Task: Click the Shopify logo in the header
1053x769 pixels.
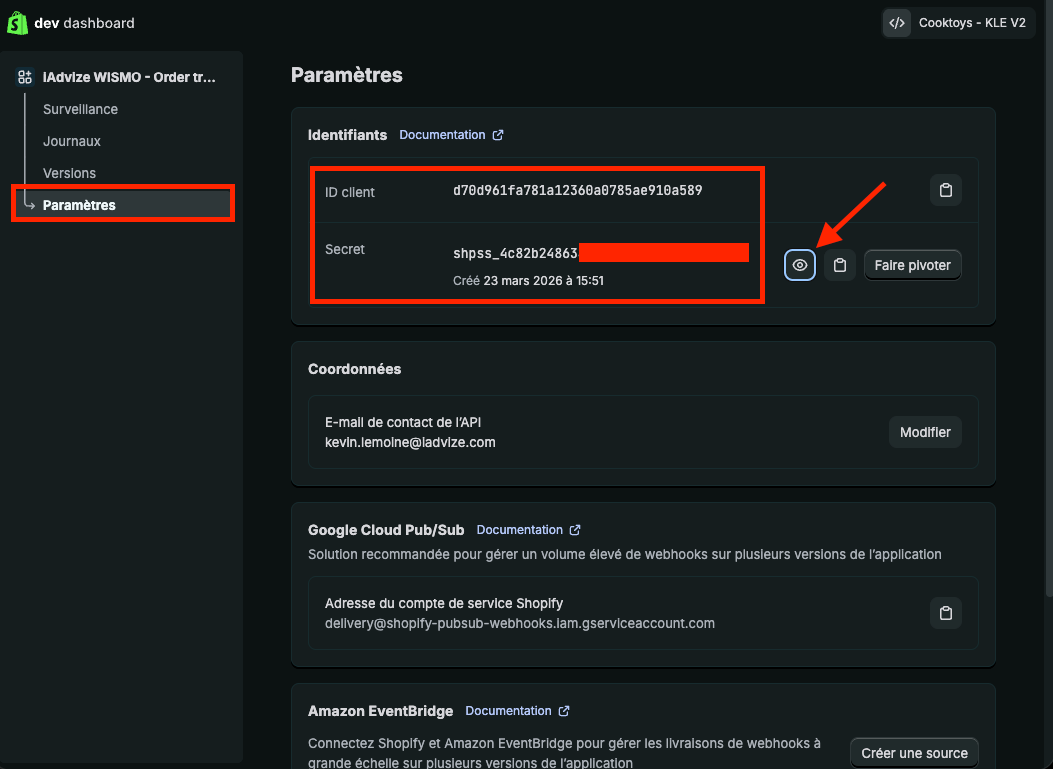Action: click(x=18, y=22)
